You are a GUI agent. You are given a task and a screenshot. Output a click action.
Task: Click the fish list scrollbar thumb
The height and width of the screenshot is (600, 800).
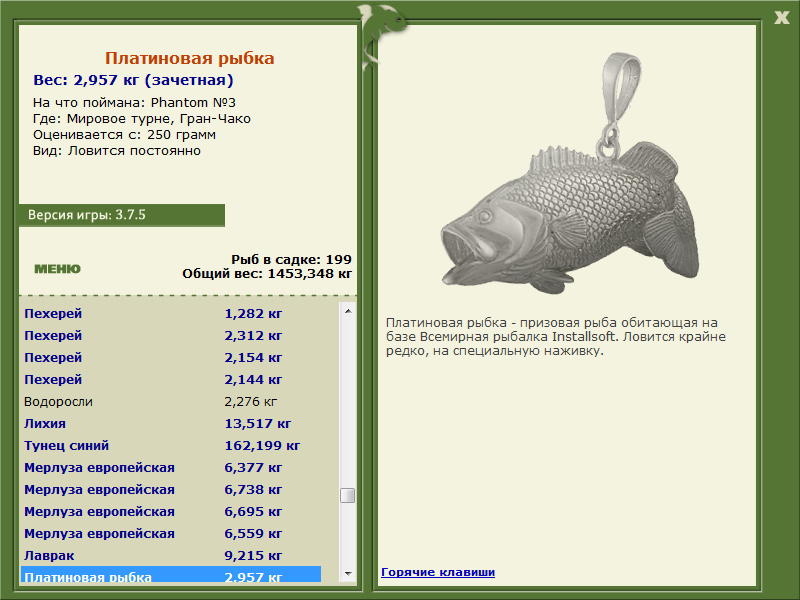(x=347, y=495)
